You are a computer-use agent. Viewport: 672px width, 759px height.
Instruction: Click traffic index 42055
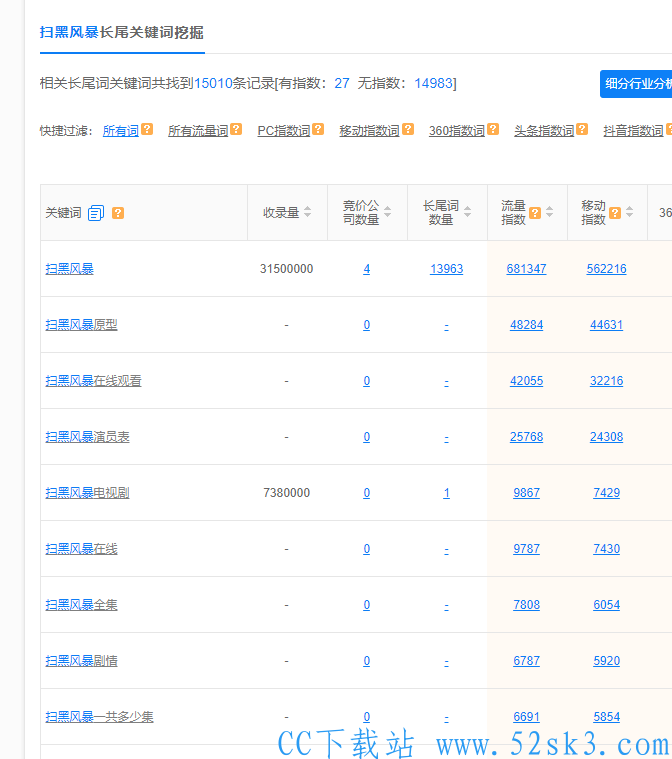(526, 381)
